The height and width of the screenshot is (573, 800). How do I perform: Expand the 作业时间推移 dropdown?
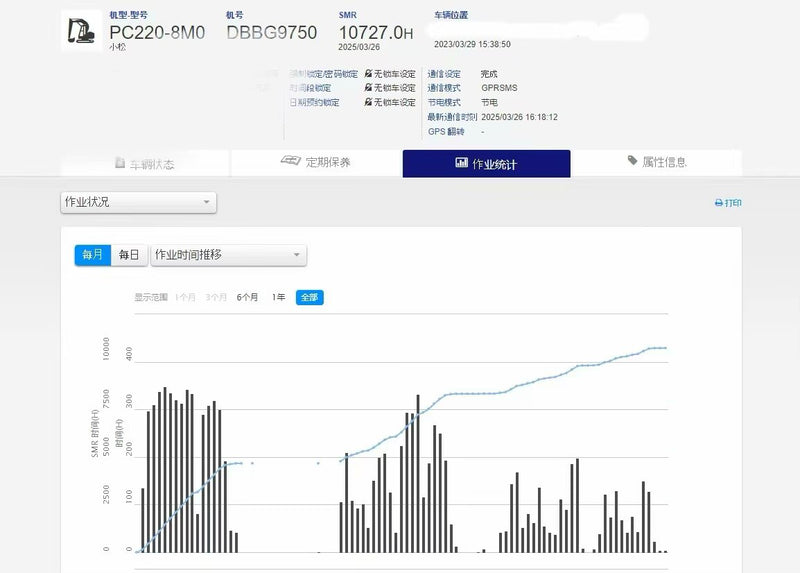(x=228, y=255)
